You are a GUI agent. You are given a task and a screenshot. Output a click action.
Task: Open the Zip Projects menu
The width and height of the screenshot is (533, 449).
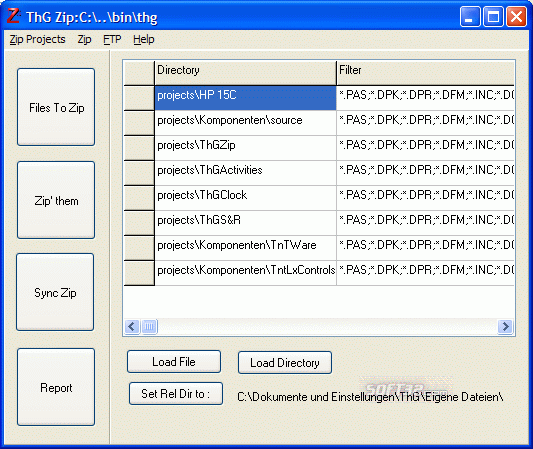(37, 39)
